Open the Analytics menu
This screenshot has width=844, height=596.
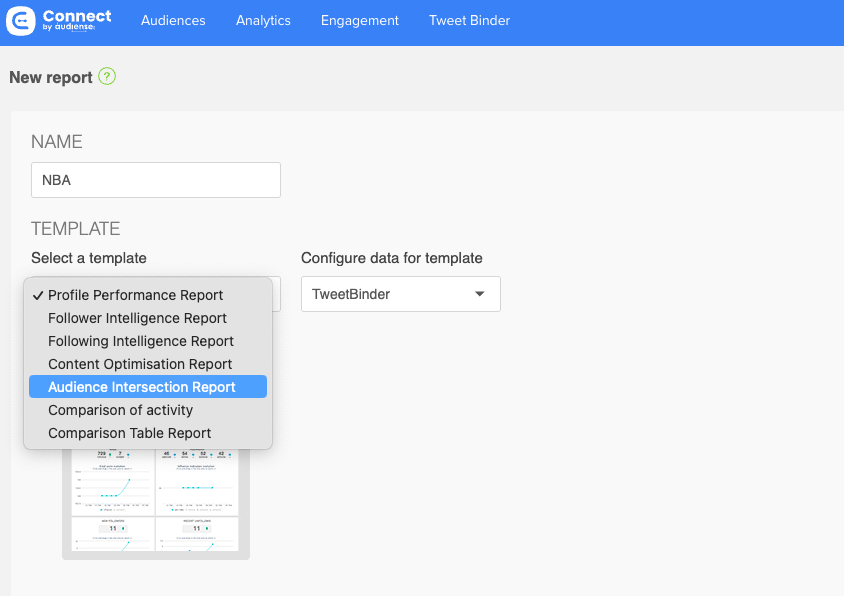point(263,20)
